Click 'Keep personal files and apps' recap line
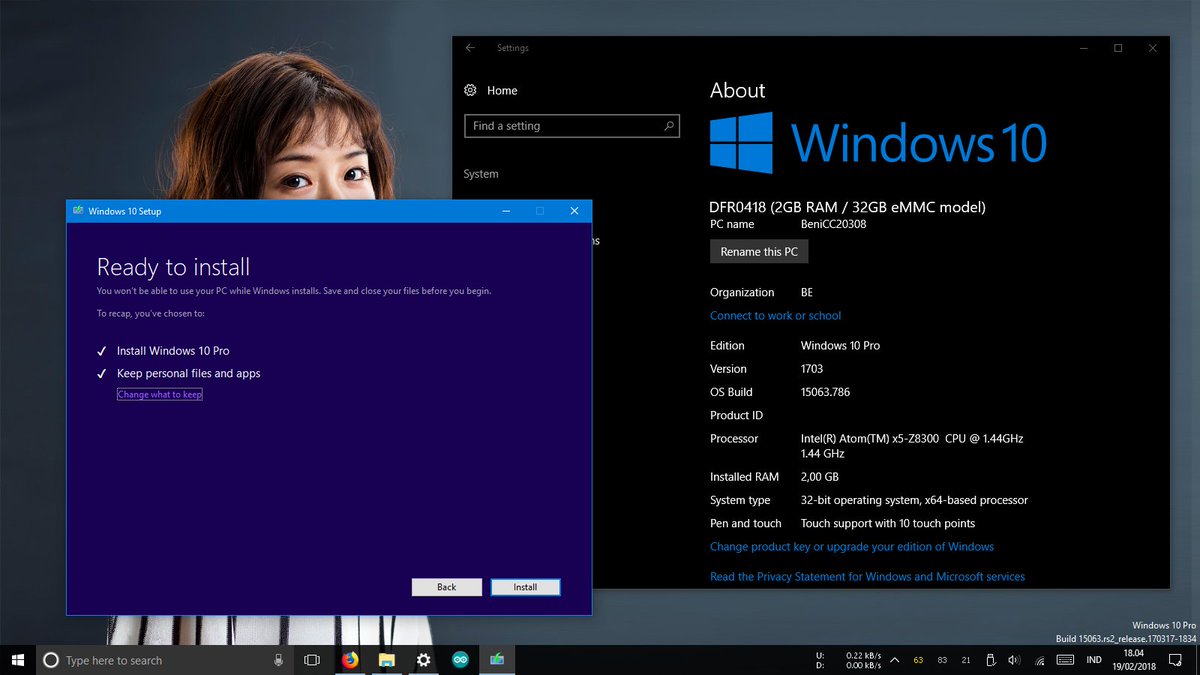 click(188, 374)
